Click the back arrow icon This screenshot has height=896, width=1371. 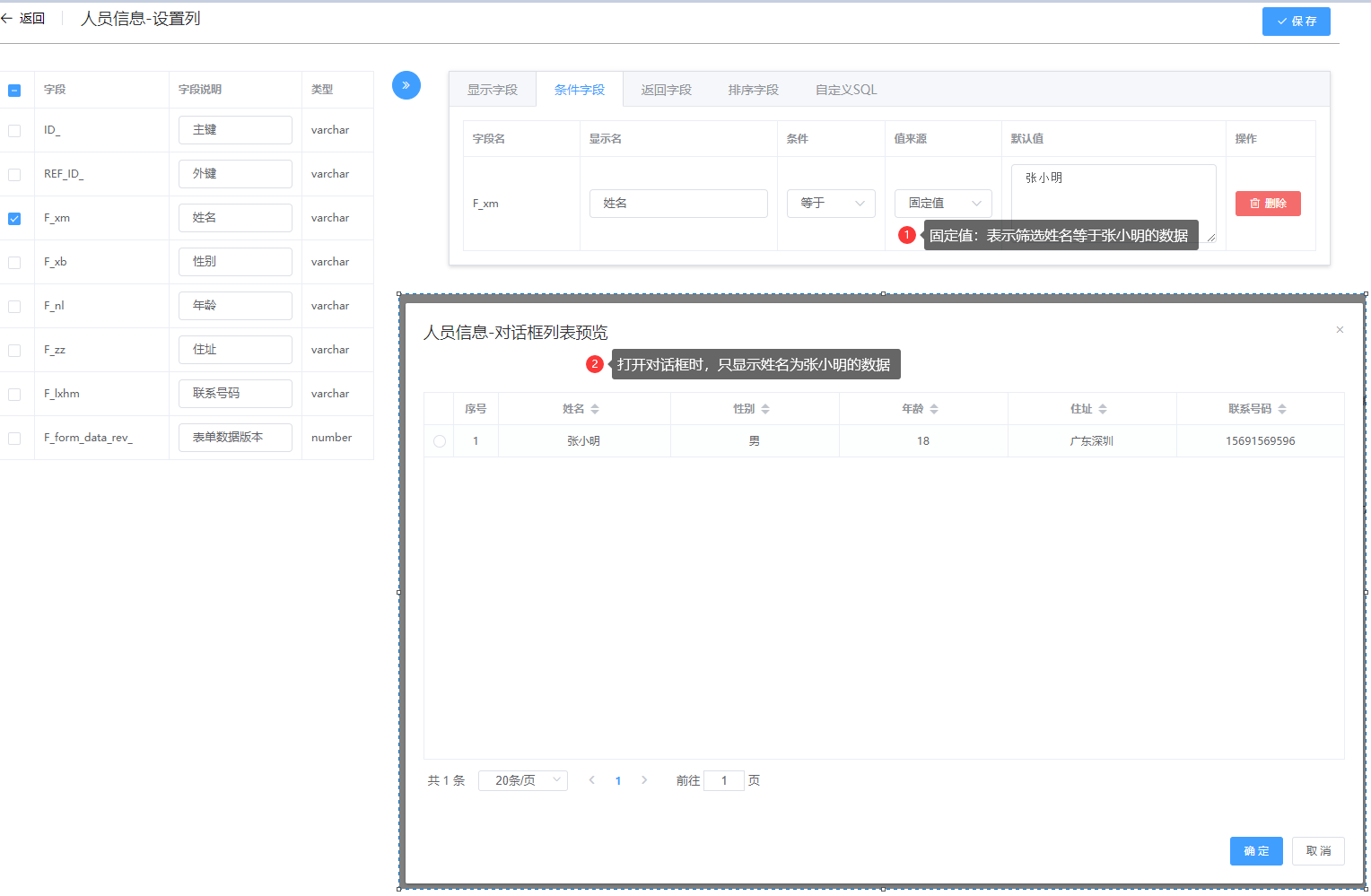pos(7,19)
